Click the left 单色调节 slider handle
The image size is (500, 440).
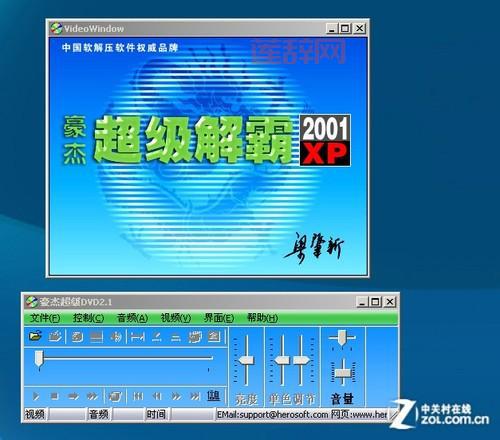[282, 360]
